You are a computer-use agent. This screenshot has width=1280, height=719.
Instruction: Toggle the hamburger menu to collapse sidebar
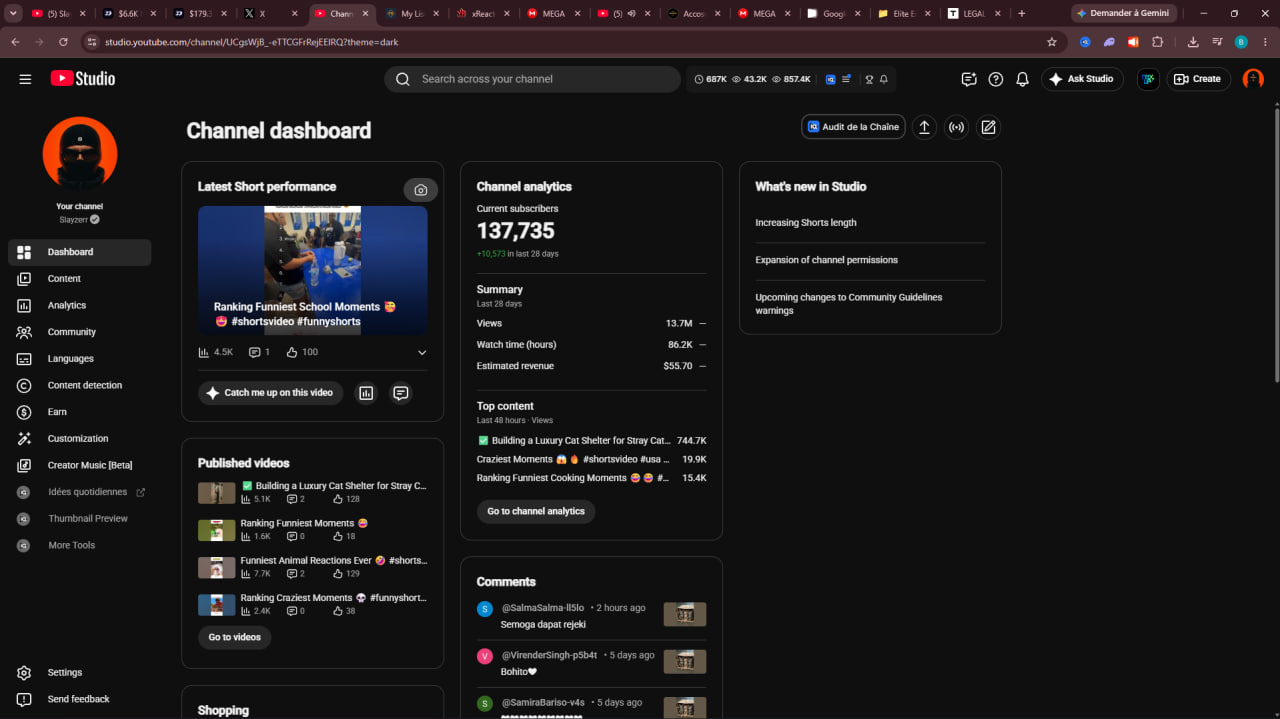tap(25, 79)
